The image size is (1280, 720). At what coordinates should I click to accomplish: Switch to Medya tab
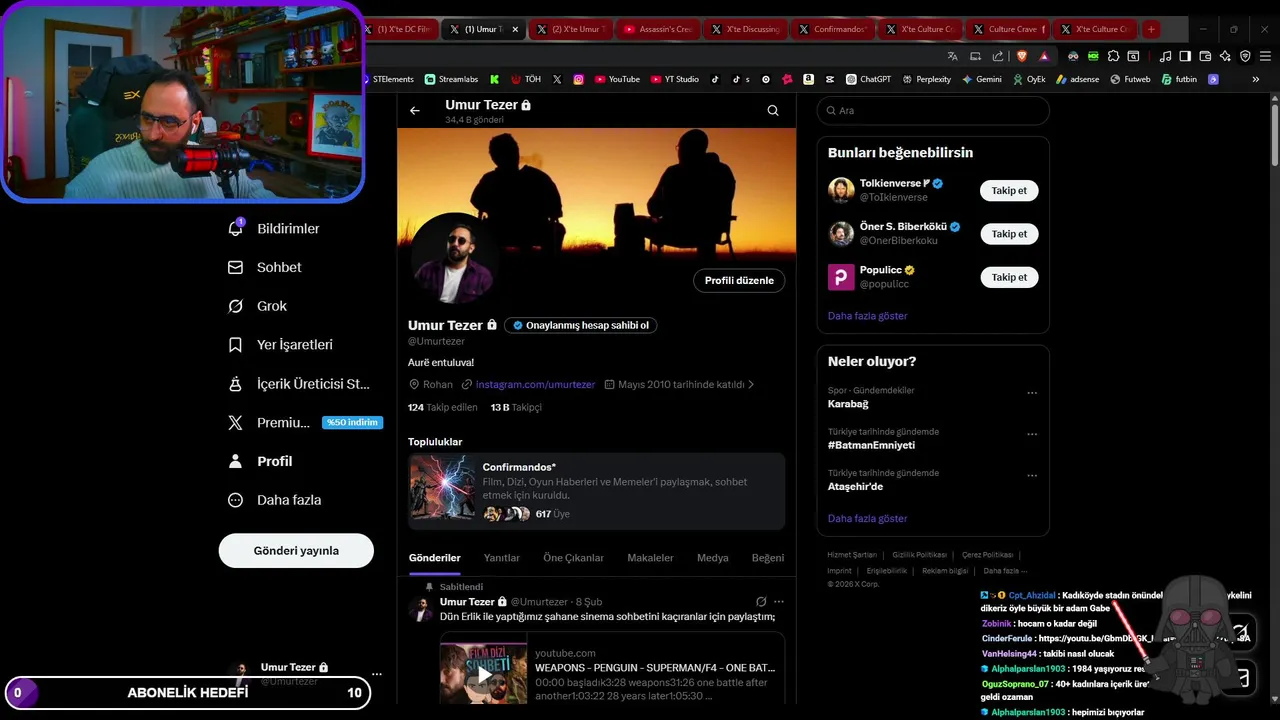click(713, 558)
